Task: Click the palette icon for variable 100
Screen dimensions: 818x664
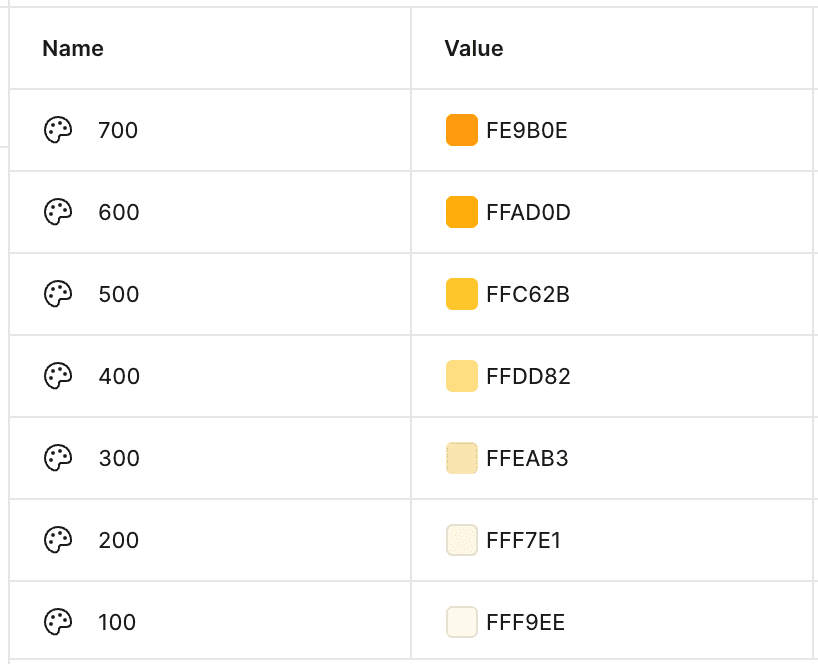Action: pyautogui.click(x=58, y=621)
